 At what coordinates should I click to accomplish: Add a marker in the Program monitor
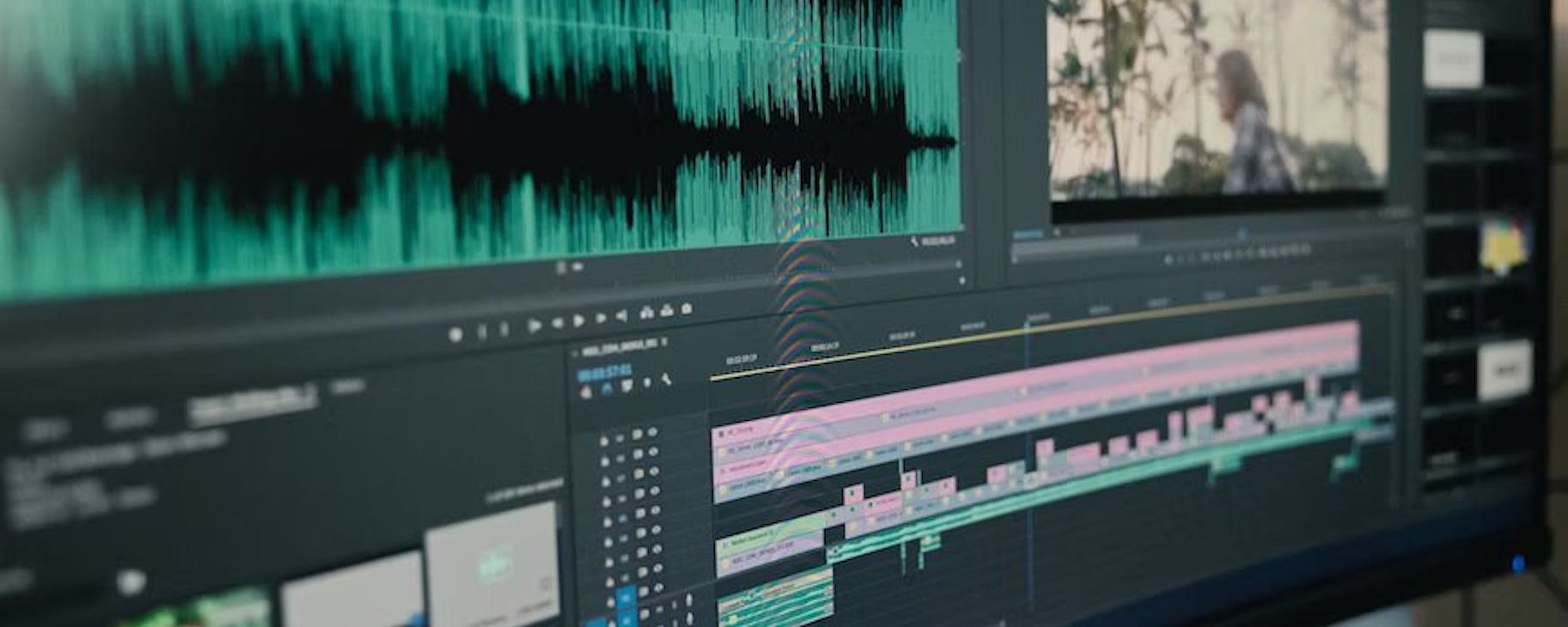tap(1168, 260)
